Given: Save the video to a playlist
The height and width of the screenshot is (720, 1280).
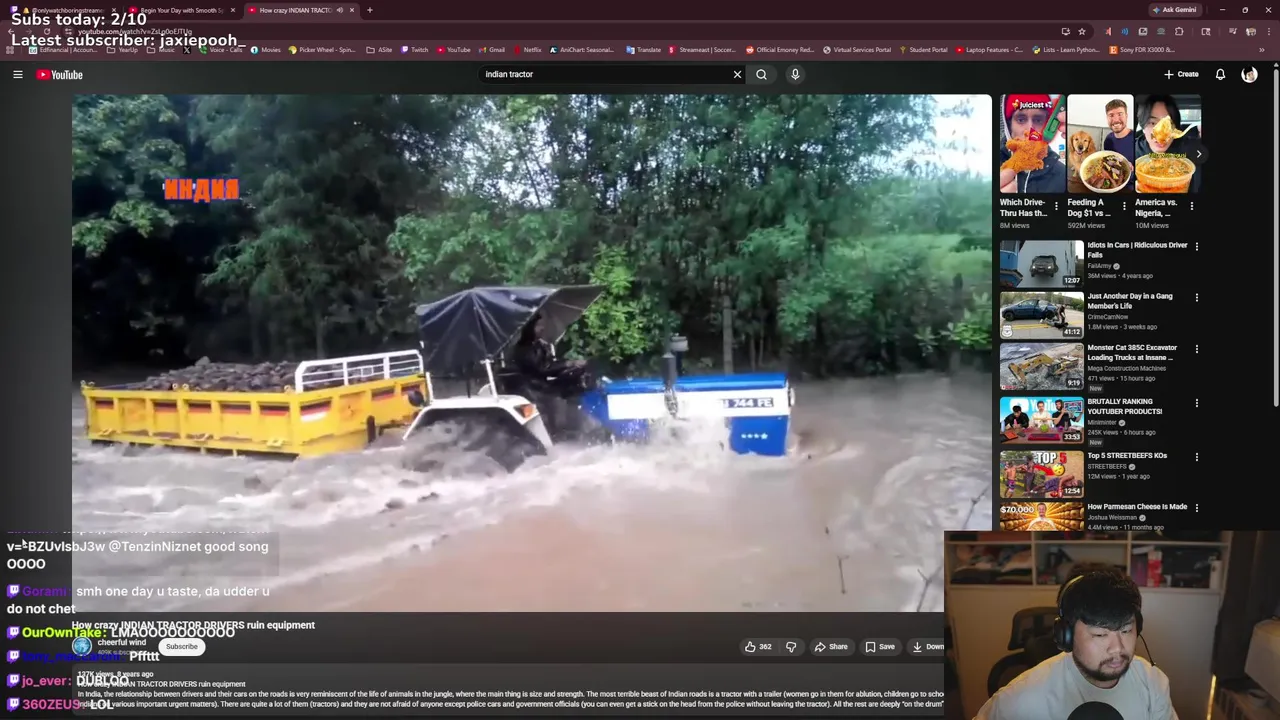Looking at the screenshot, I should point(880,647).
